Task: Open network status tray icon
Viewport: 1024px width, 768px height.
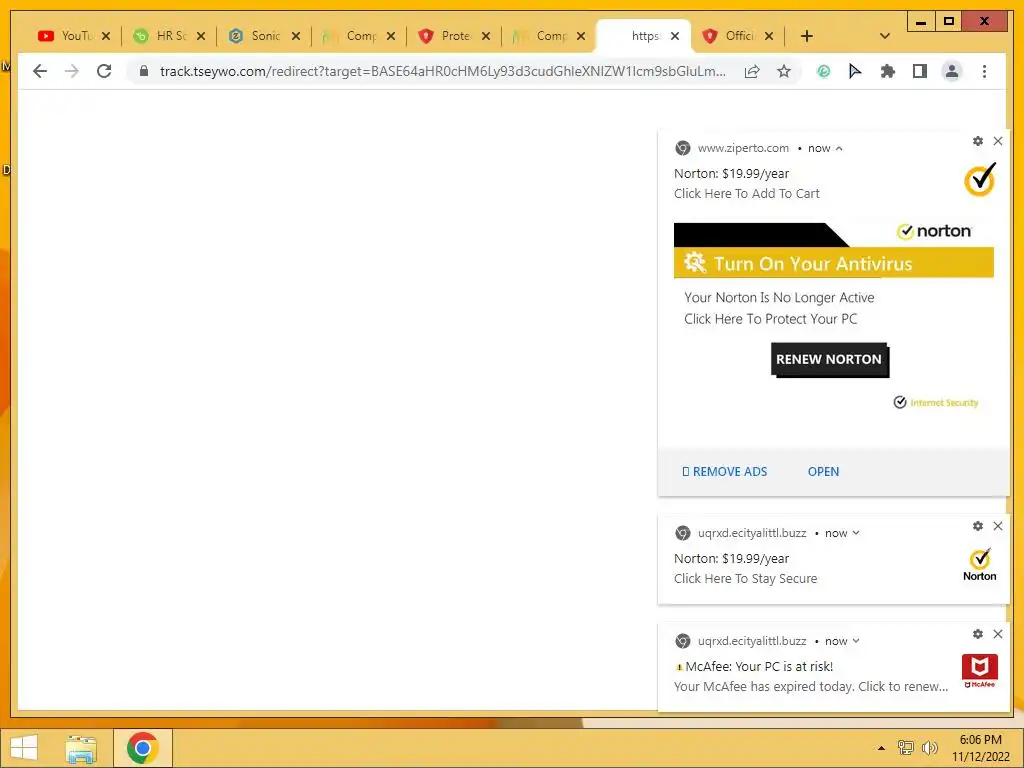Action: click(x=906, y=748)
